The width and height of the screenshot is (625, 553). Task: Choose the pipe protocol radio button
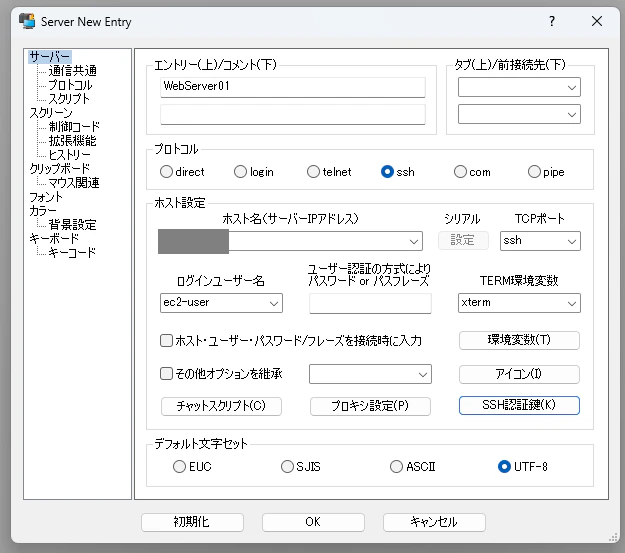coord(534,172)
